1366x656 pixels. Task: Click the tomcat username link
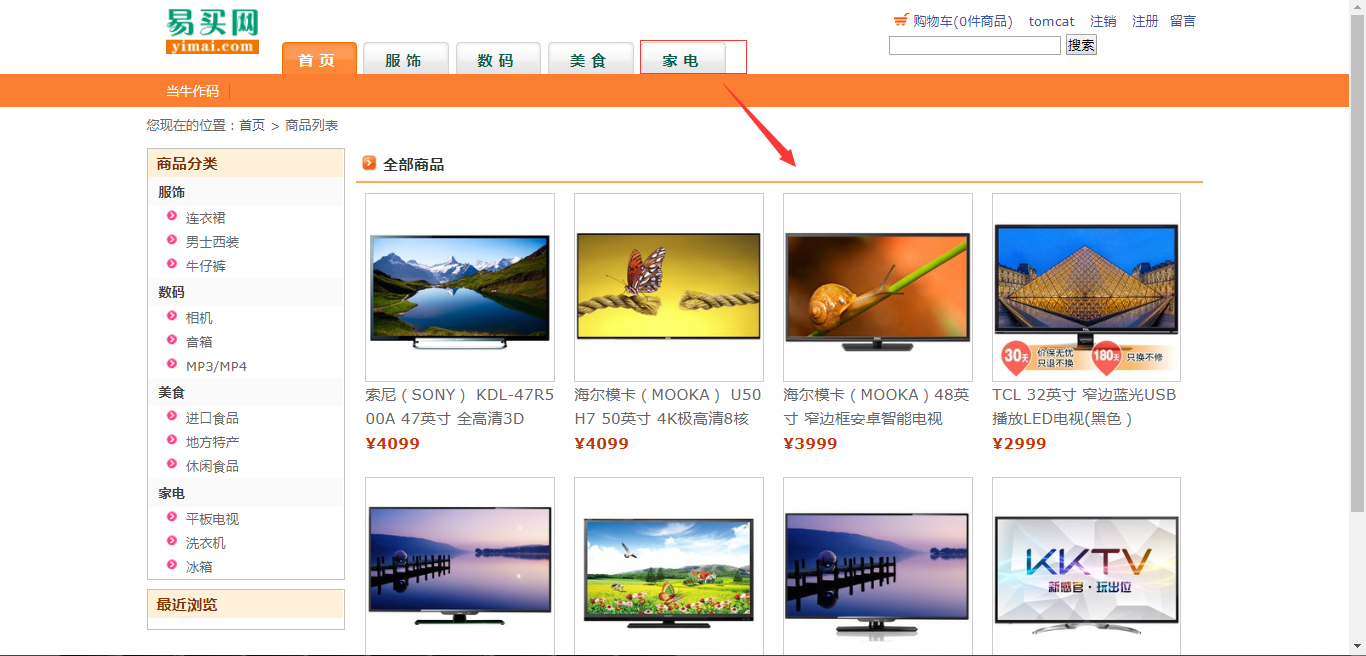click(1052, 21)
